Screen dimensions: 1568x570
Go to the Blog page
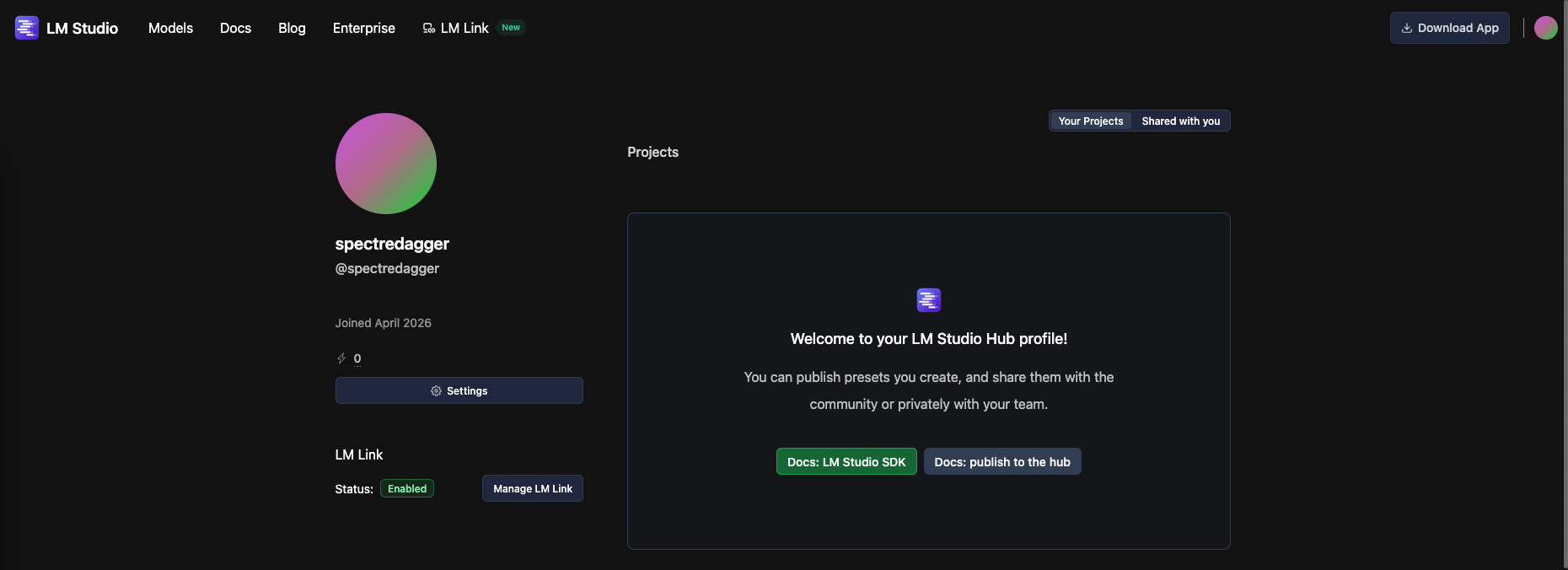[x=292, y=28]
